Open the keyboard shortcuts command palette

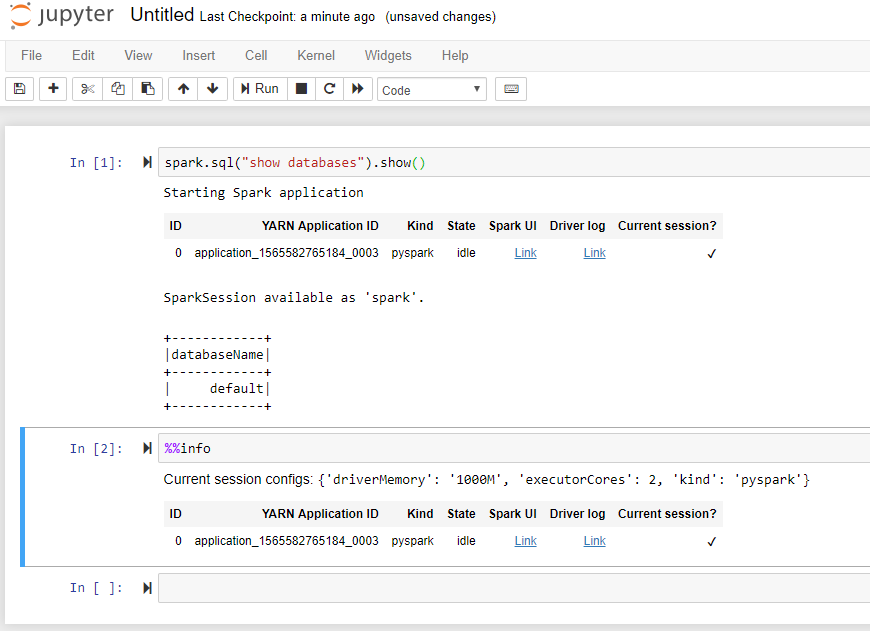point(510,88)
